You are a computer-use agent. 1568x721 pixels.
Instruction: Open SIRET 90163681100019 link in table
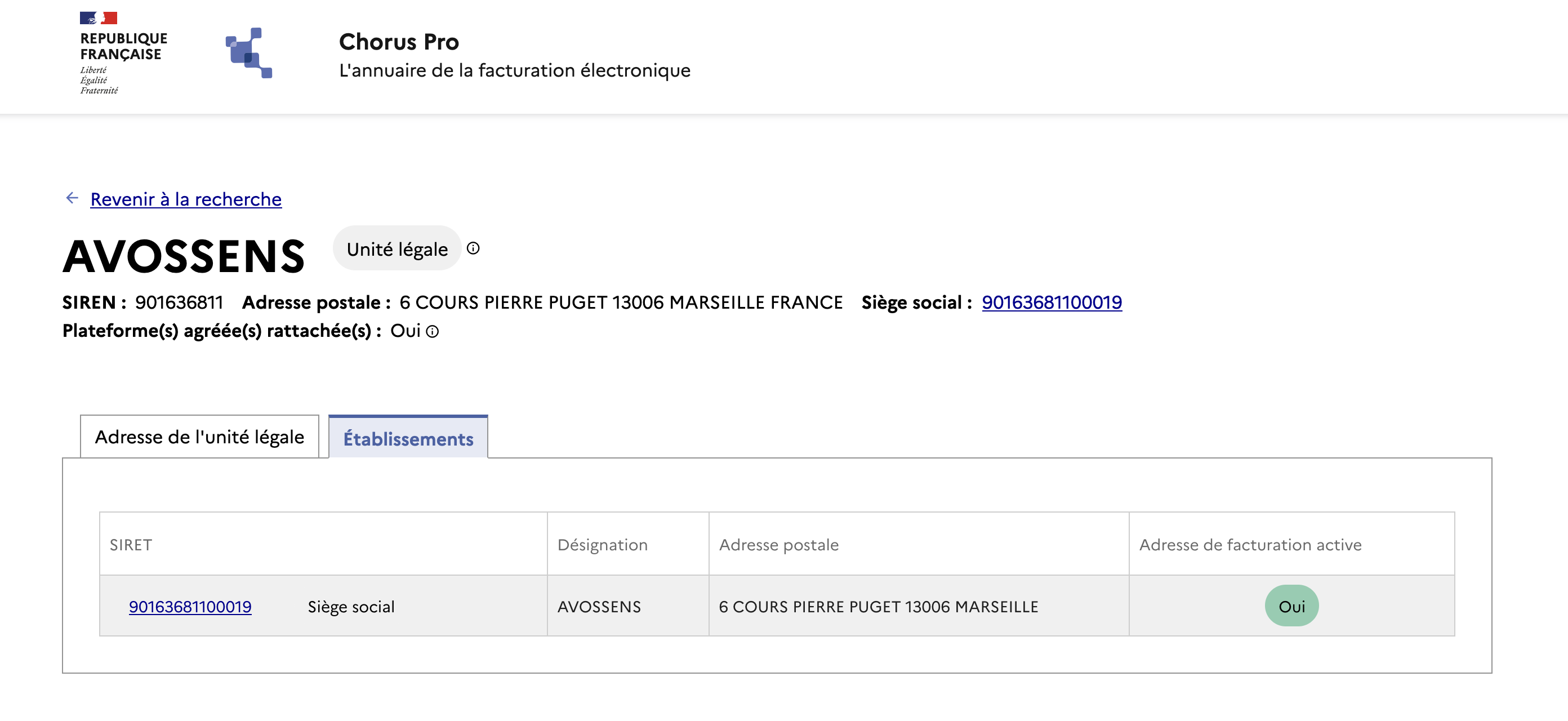pyautogui.click(x=190, y=607)
